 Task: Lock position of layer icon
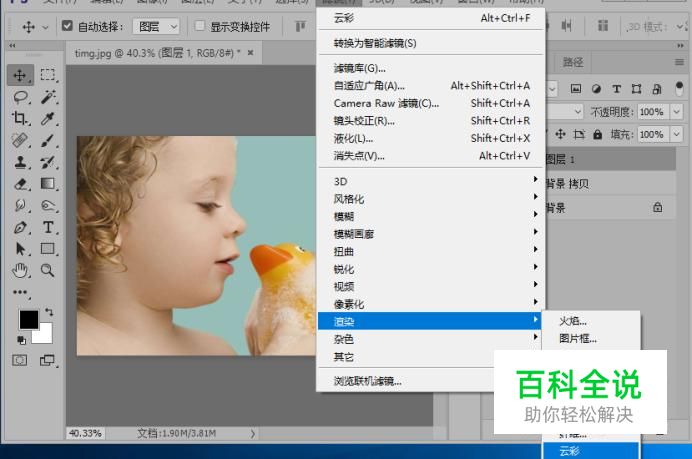560,134
